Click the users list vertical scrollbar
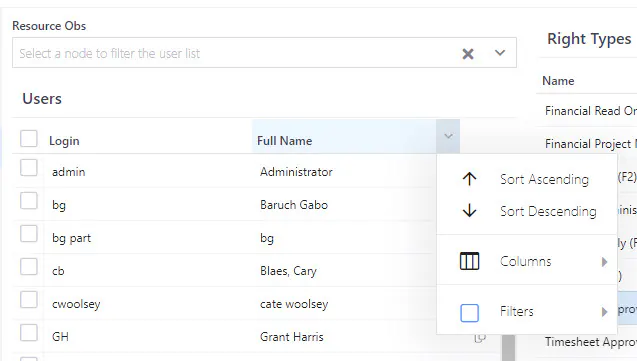637x361 pixels. point(508,347)
